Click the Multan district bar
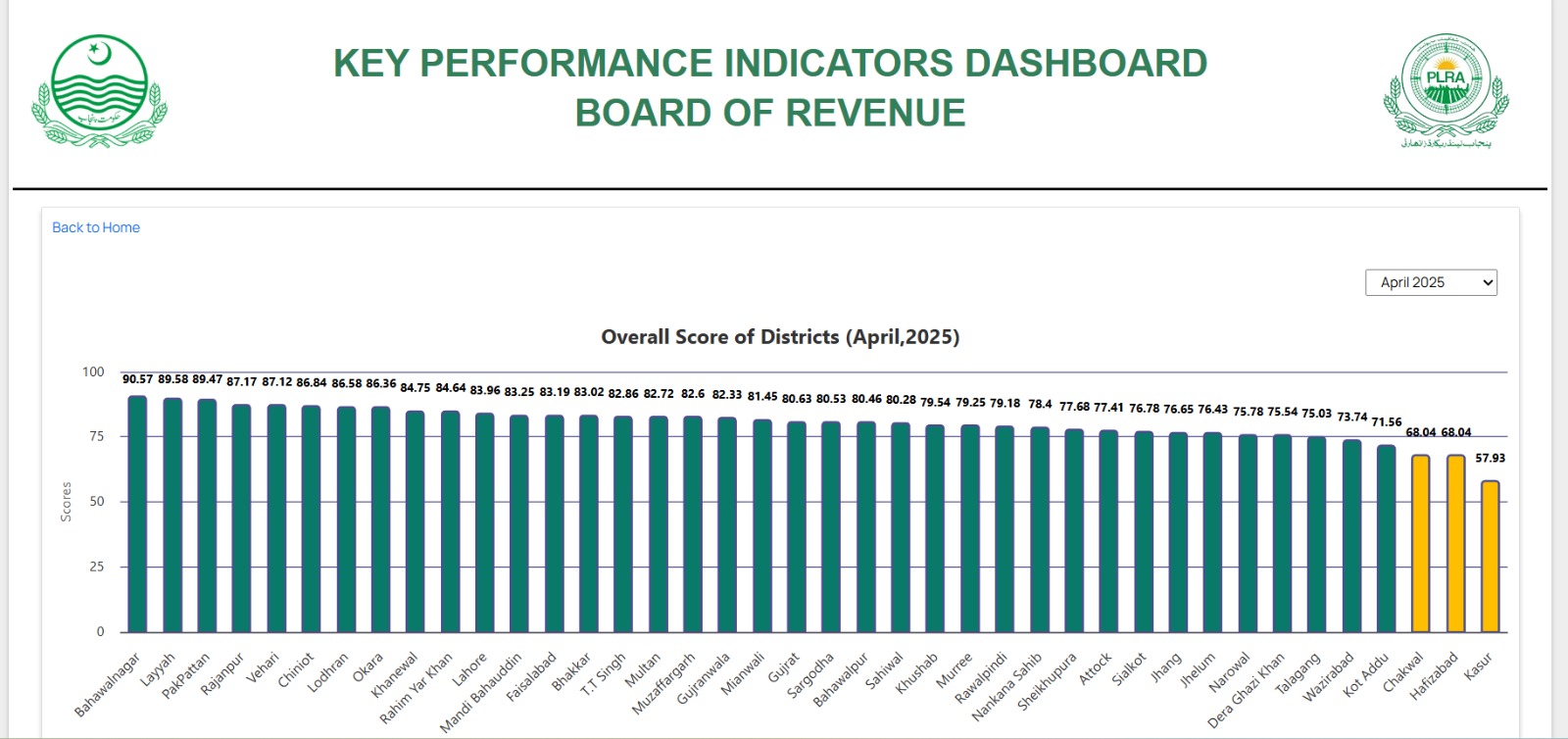 click(x=658, y=524)
